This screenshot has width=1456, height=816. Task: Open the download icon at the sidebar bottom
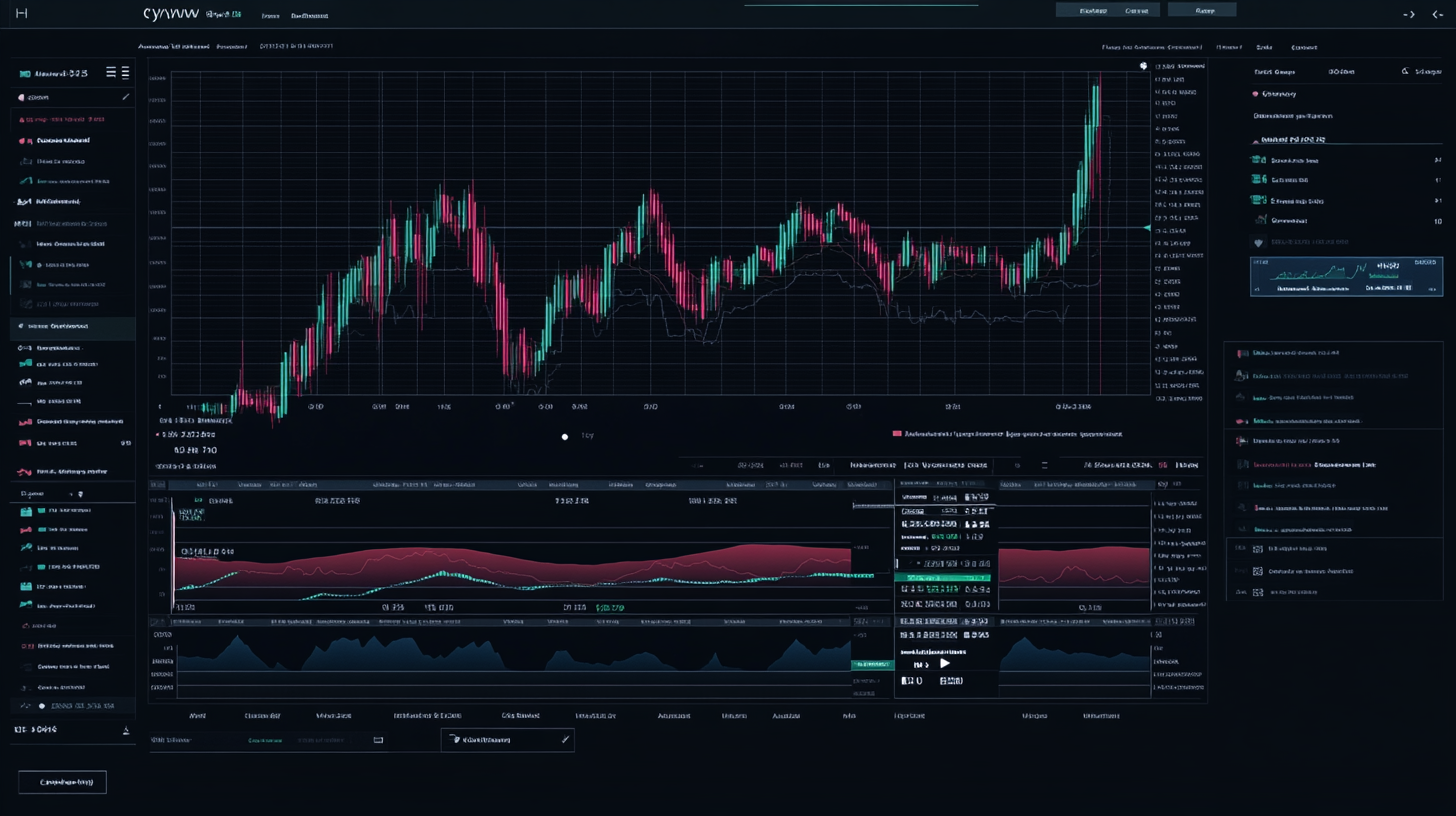[125, 731]
